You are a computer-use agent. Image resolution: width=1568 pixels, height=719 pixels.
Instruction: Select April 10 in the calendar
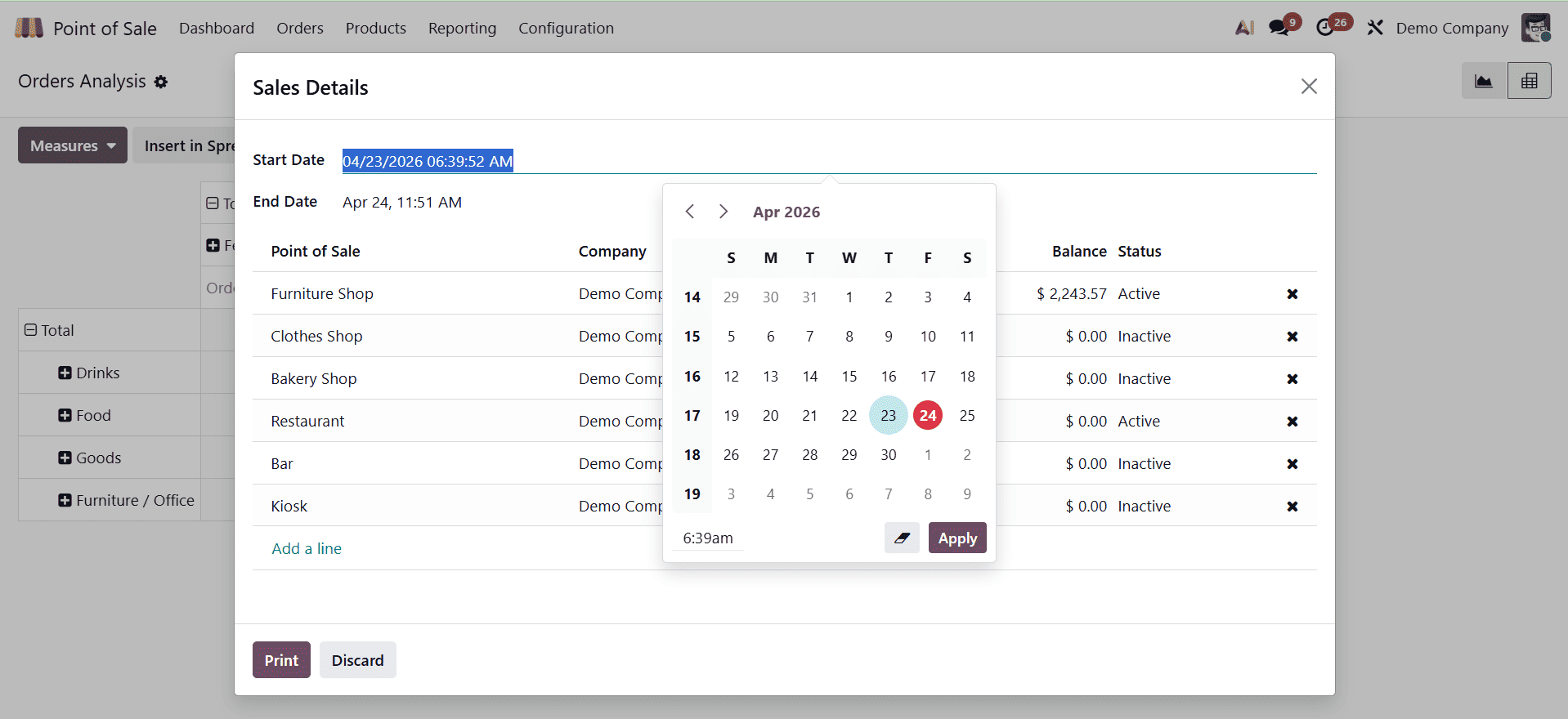click(x=928, y=337)
